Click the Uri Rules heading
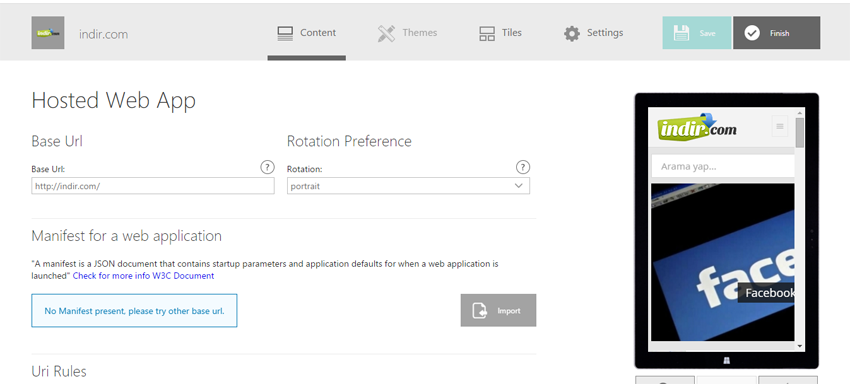The image size is (850, 384). click(x=59, y=372)
